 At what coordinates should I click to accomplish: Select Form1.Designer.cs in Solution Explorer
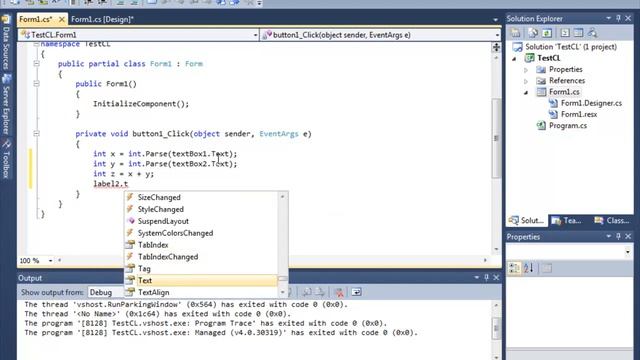point(591,103)
